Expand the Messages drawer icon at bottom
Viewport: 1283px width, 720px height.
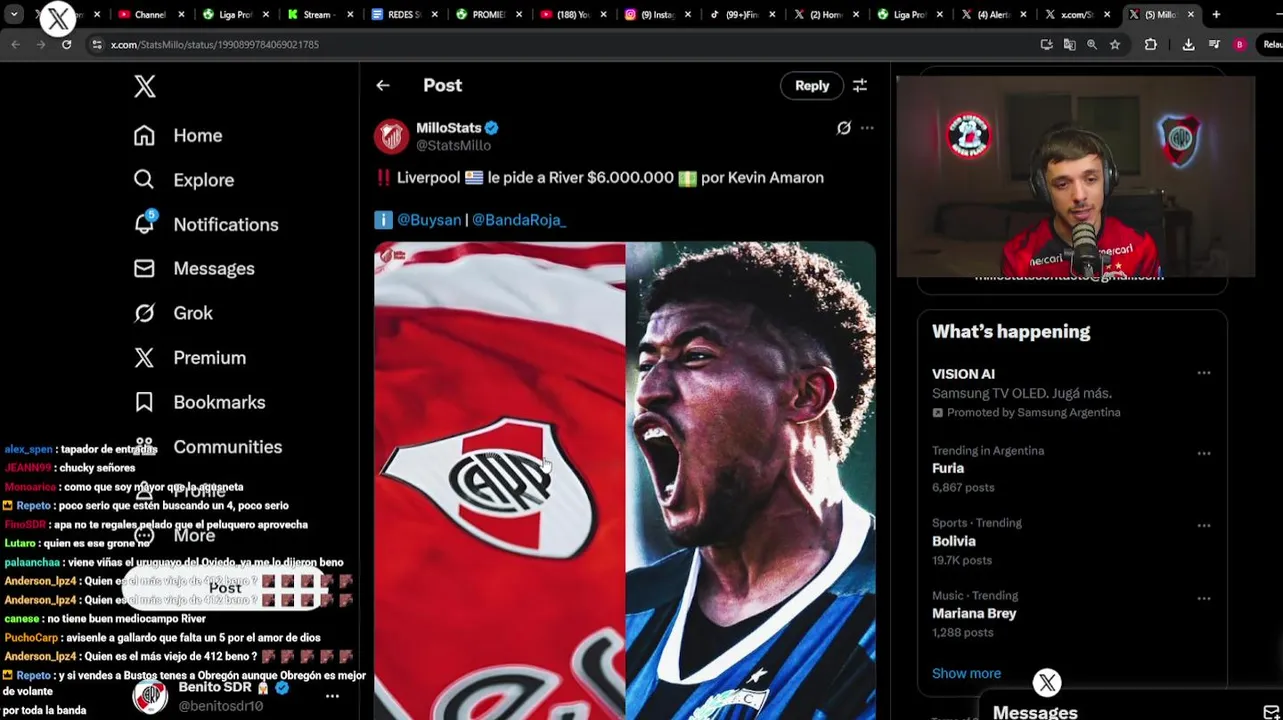click(1271, 712)
